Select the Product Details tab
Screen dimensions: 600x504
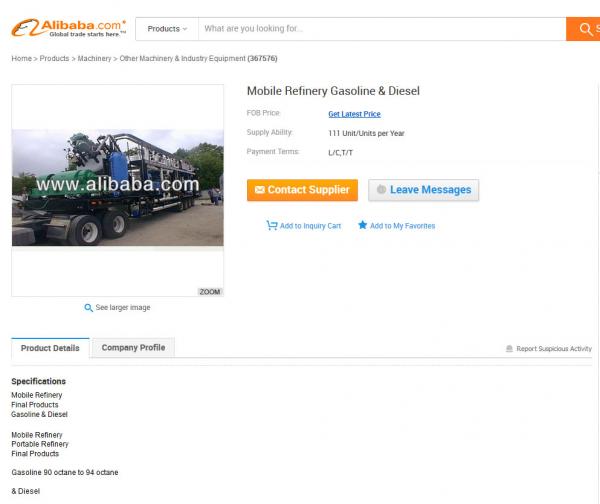coord(50,348)
